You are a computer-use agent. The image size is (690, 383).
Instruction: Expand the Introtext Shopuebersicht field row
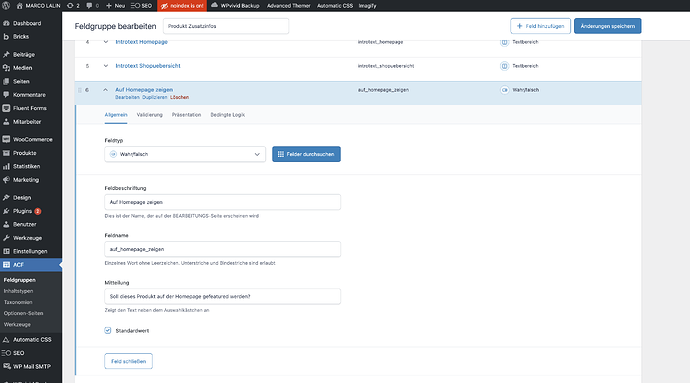[106, 66]
